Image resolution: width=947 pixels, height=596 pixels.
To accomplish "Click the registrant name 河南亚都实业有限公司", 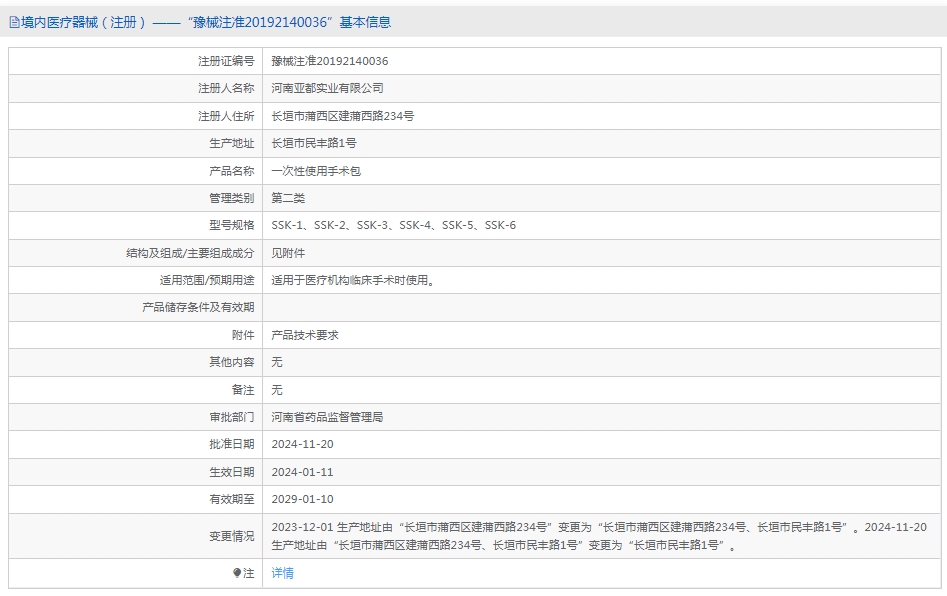I will coord(327,88).
